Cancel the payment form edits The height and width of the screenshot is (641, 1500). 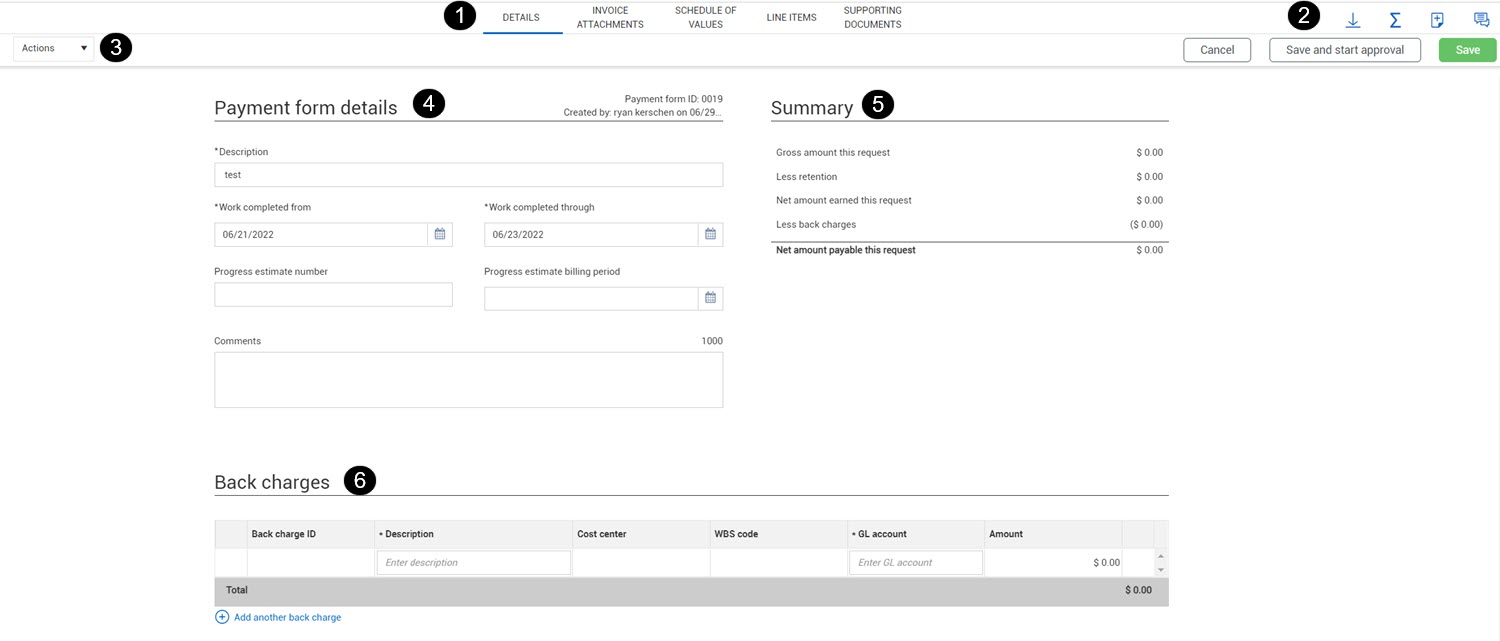[1216, 50]
